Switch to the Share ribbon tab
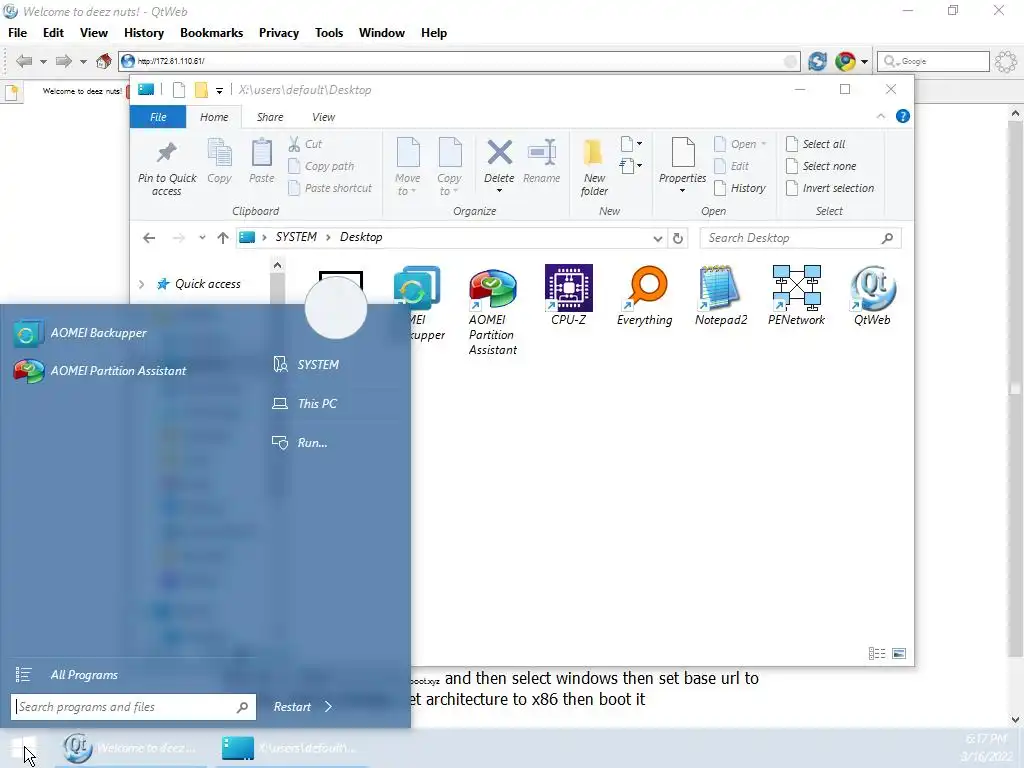 [x=270, y=117]
